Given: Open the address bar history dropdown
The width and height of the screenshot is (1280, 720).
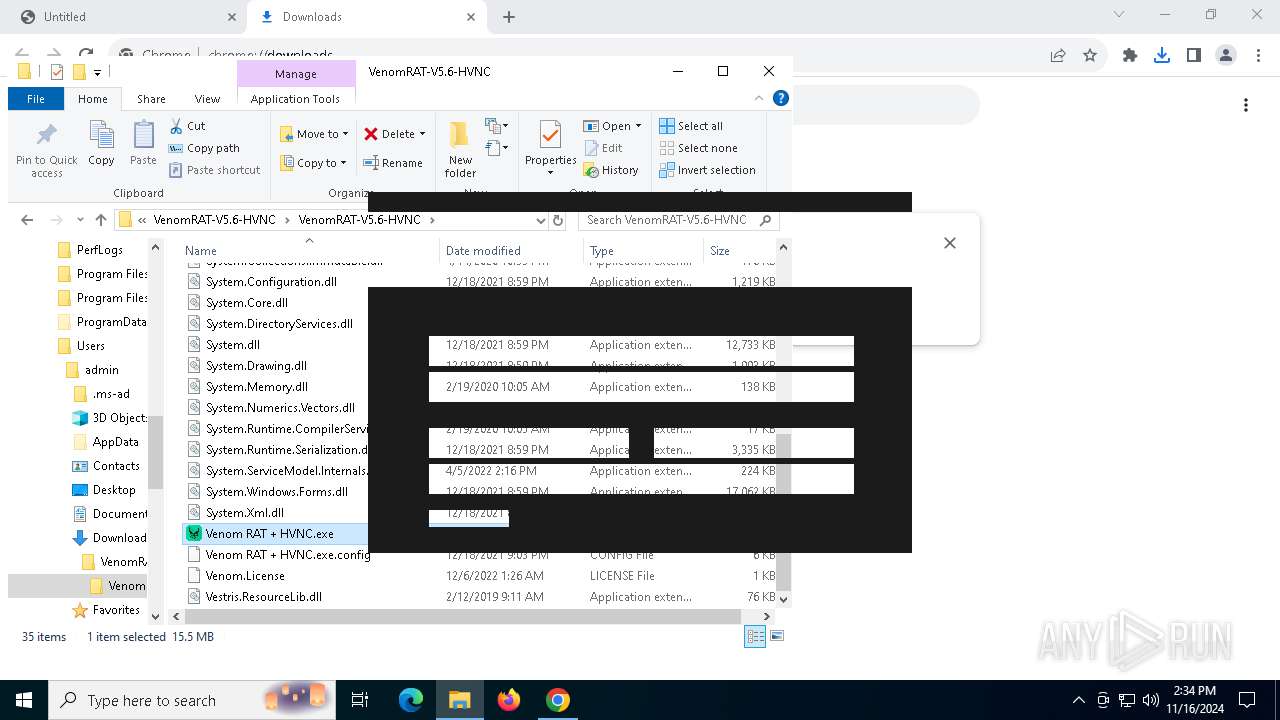Looking at the screenshot, I should 540,220.
